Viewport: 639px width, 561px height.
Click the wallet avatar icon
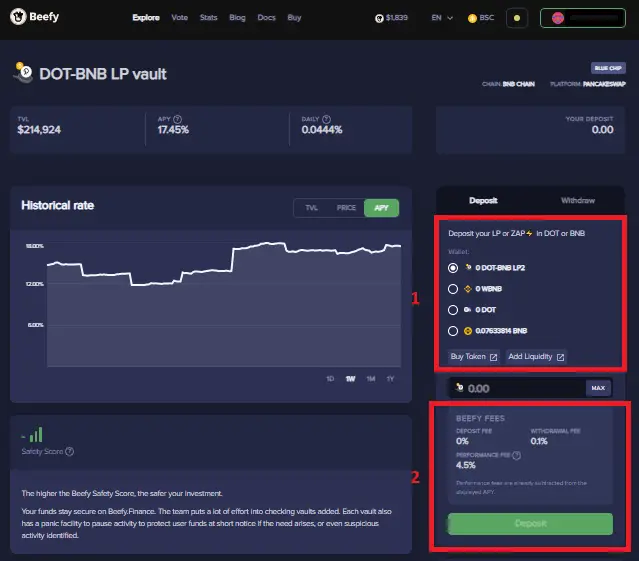pos(558,18)
